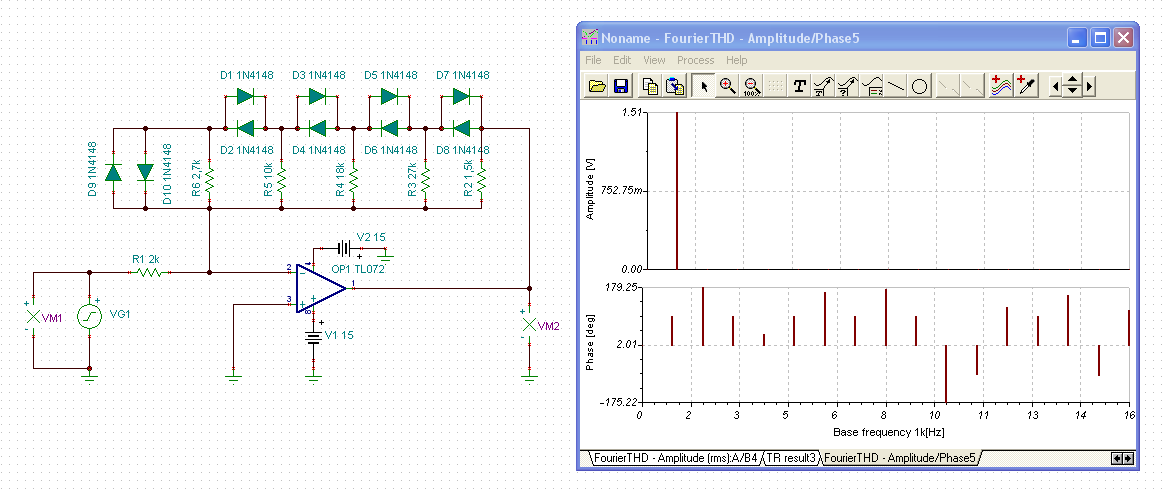Click the red-plus eyedropper icon
The height and width of the screenshot is (495, 1164).
pos(1026,87)
